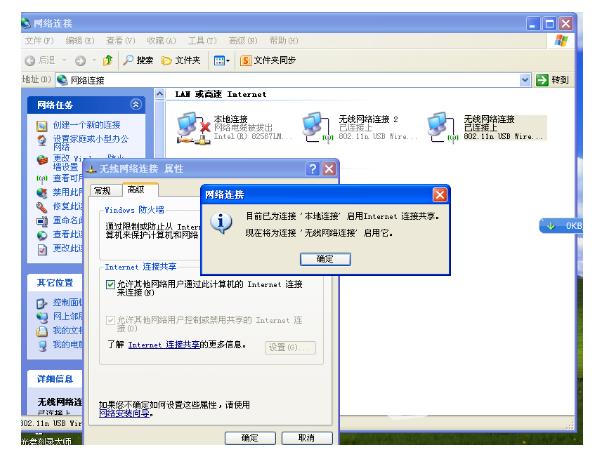Screen dimensions: 593x453
Task: Click the 其它位置 panel header
Action: tap(55, 282)
